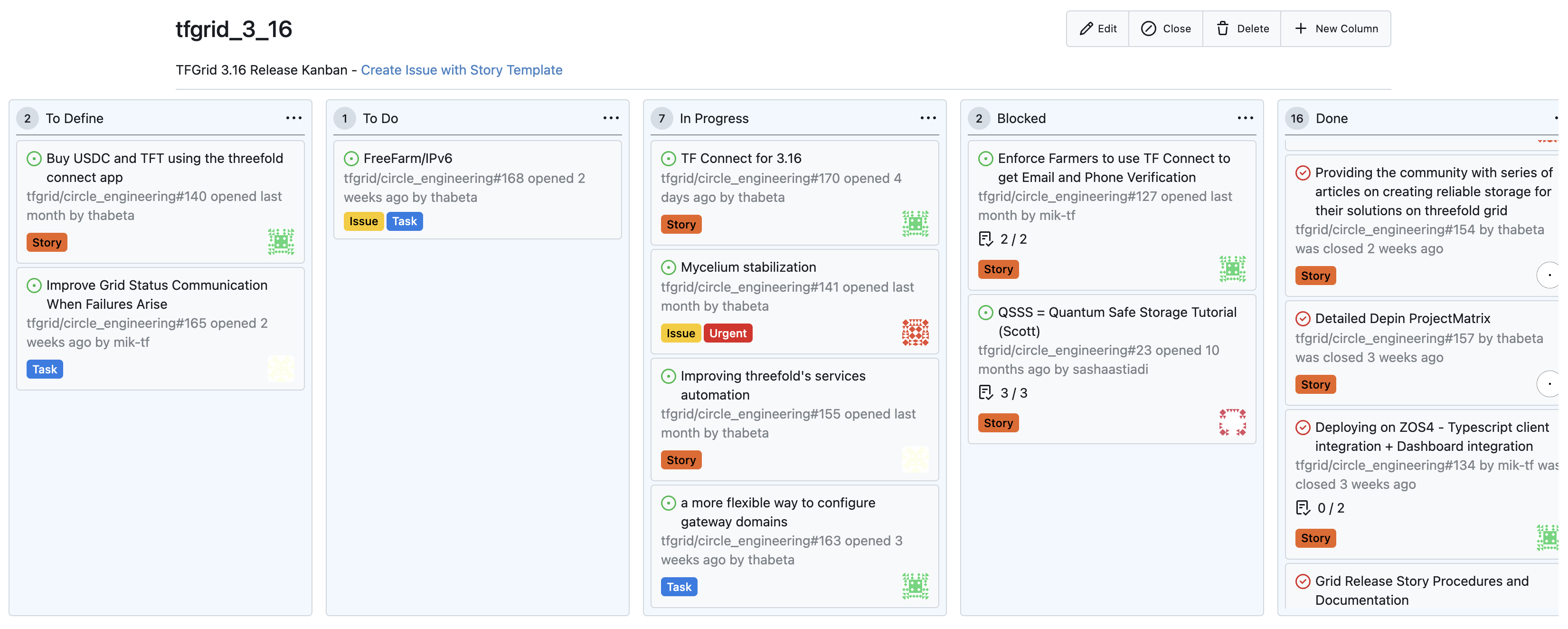Click assignee avatar on Enforce Farmers card
The image size is (1568, 629).
click(x=1233, y=268)
